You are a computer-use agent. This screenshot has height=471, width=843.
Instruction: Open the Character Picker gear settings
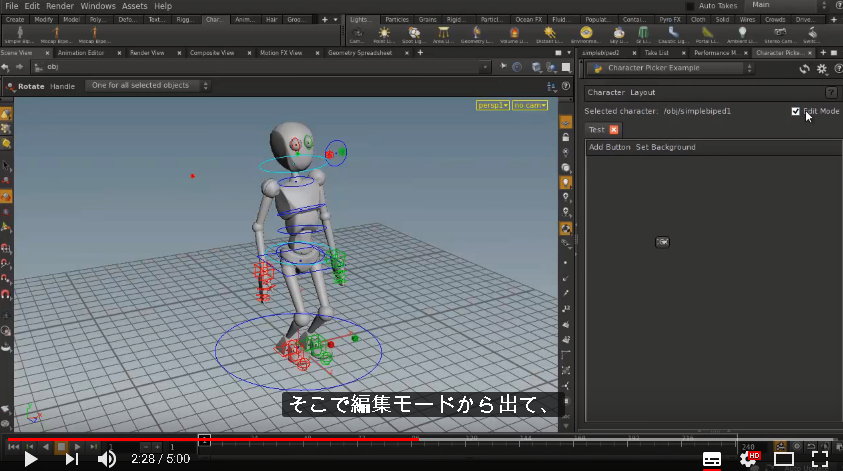tap(821, 69)
